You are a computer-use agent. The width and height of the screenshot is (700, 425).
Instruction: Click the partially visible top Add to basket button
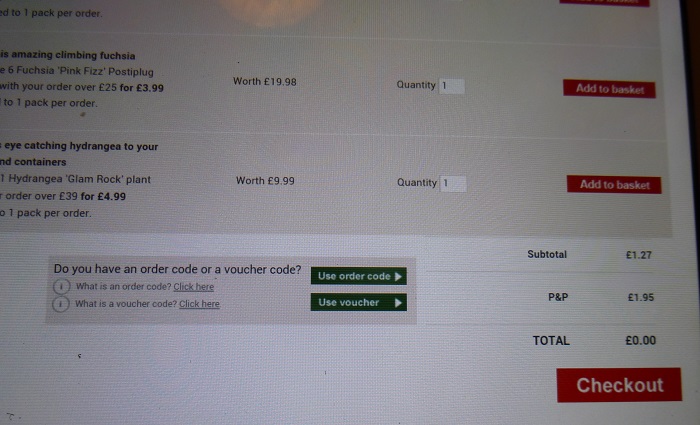tap(604, 3)
